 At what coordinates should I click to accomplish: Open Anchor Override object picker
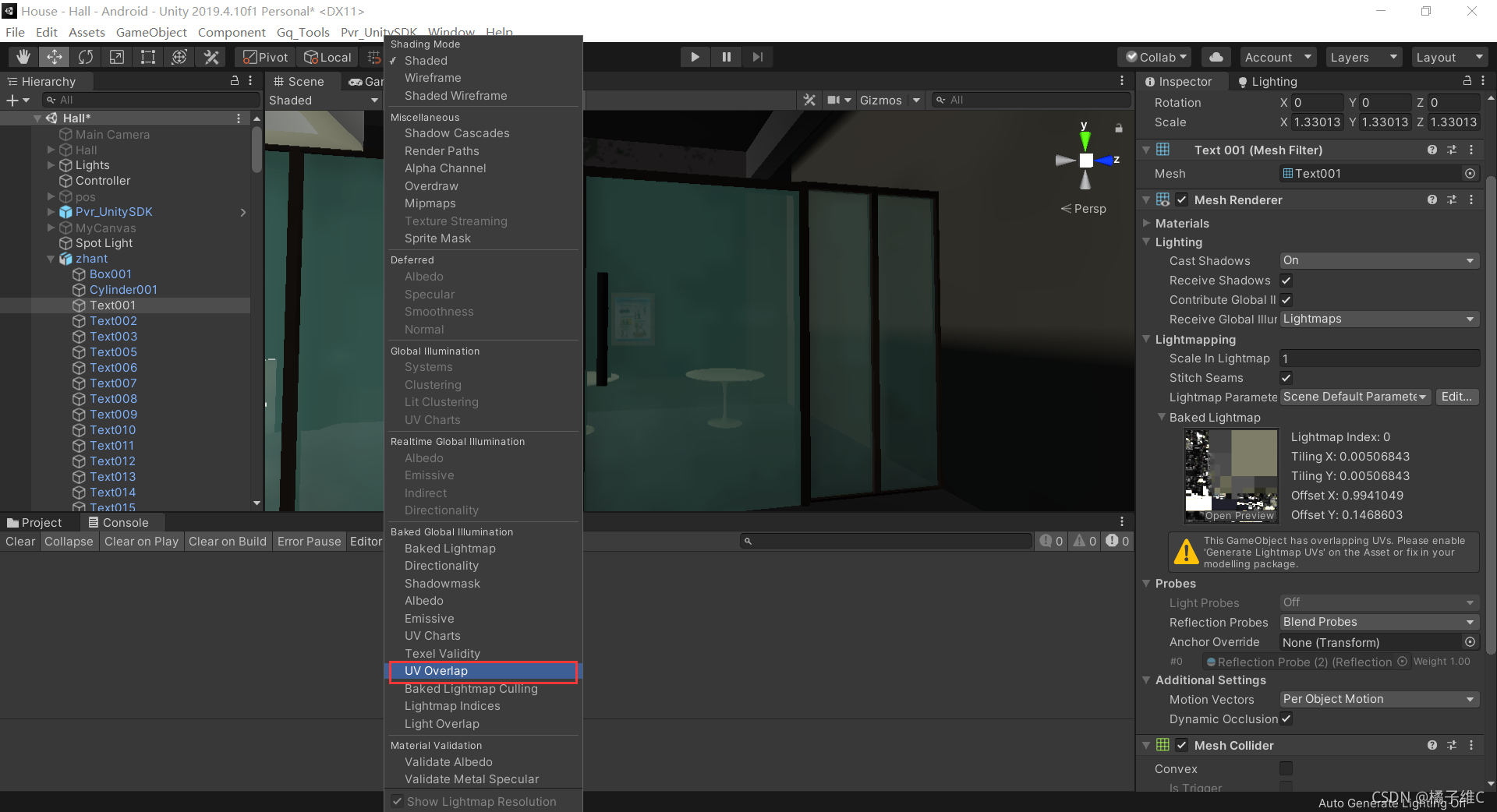tap(1470, 642)
